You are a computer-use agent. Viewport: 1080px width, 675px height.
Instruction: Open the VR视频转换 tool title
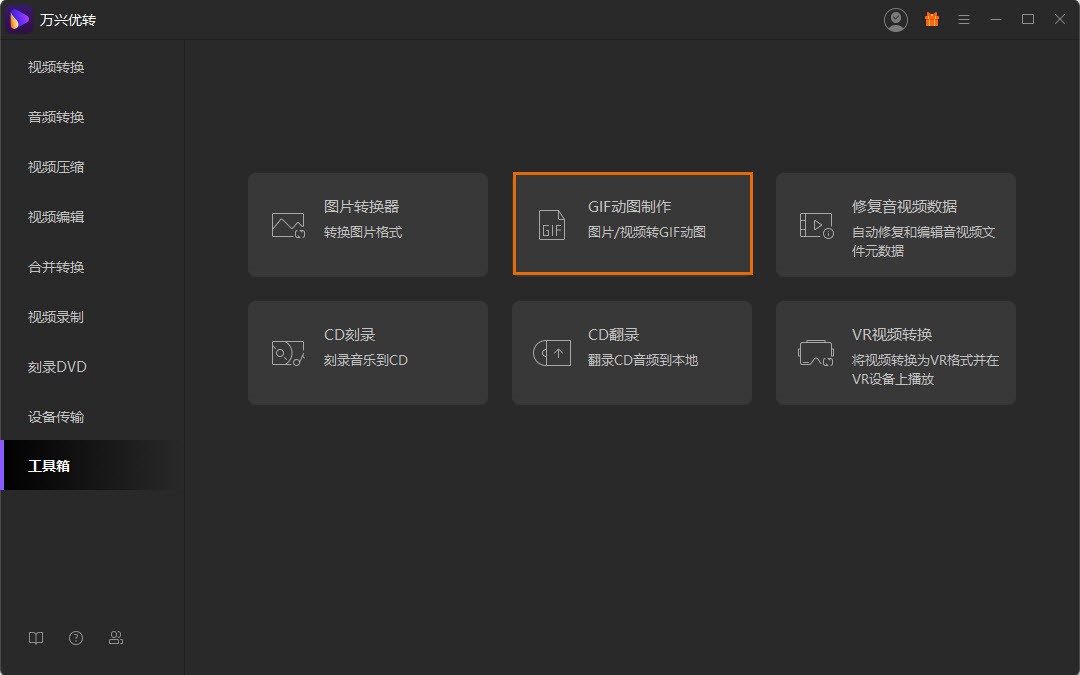pyautogui.click(x=892, y=335)
